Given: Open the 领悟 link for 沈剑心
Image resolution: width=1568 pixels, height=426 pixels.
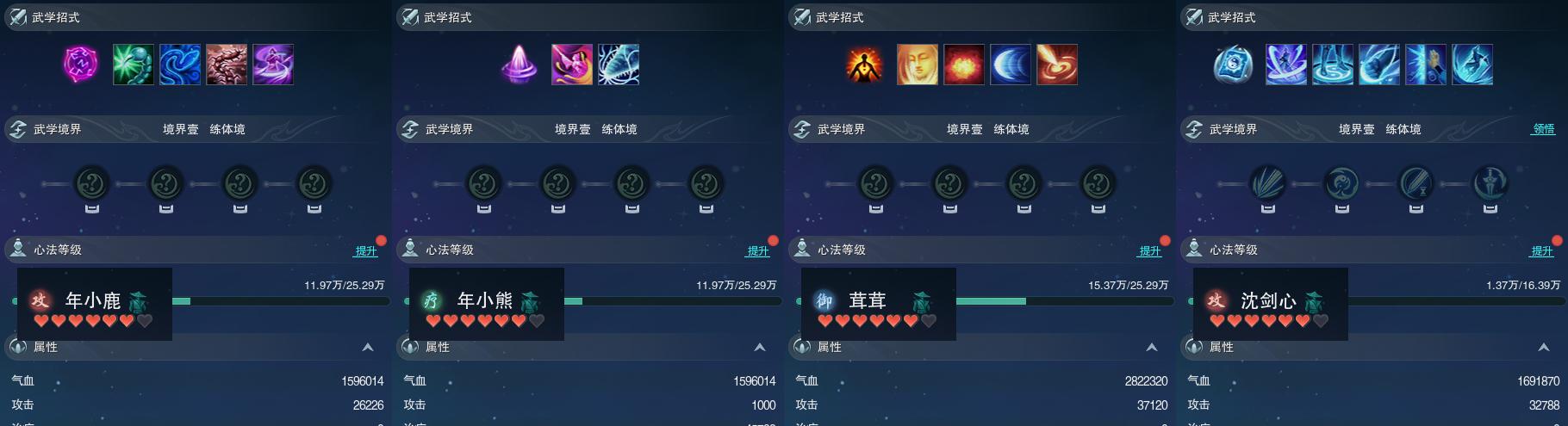Looking at the screenshot, I should click(1544, 129).
